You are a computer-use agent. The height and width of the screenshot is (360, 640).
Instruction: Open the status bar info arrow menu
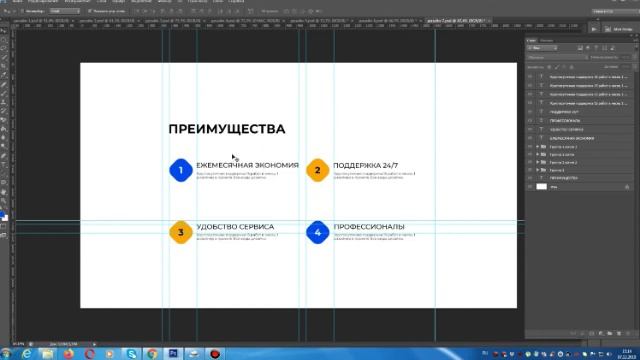(94, 344)
